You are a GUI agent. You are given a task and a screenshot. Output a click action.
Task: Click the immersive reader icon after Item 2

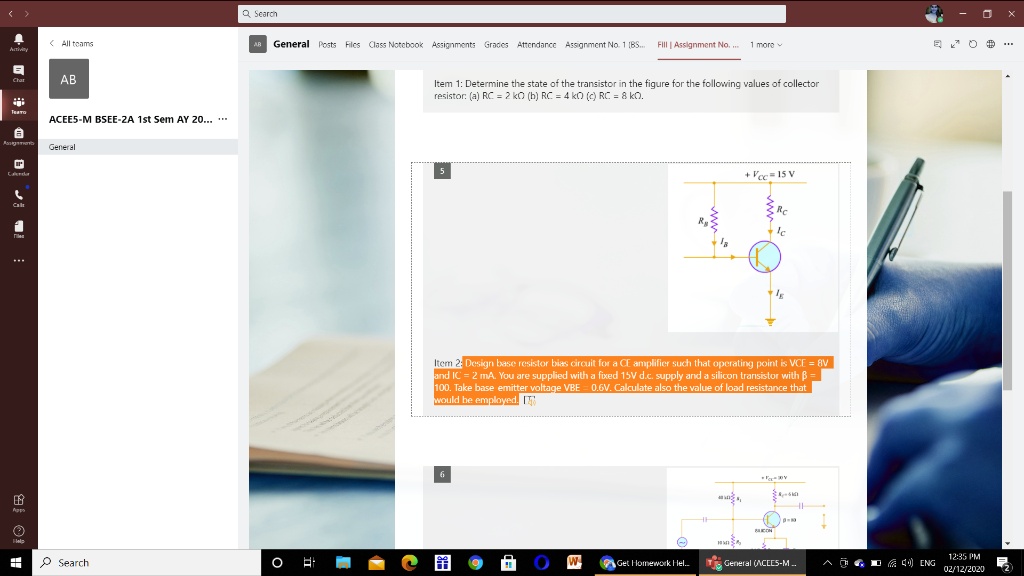pyautogui.click(x=529, y=400)
